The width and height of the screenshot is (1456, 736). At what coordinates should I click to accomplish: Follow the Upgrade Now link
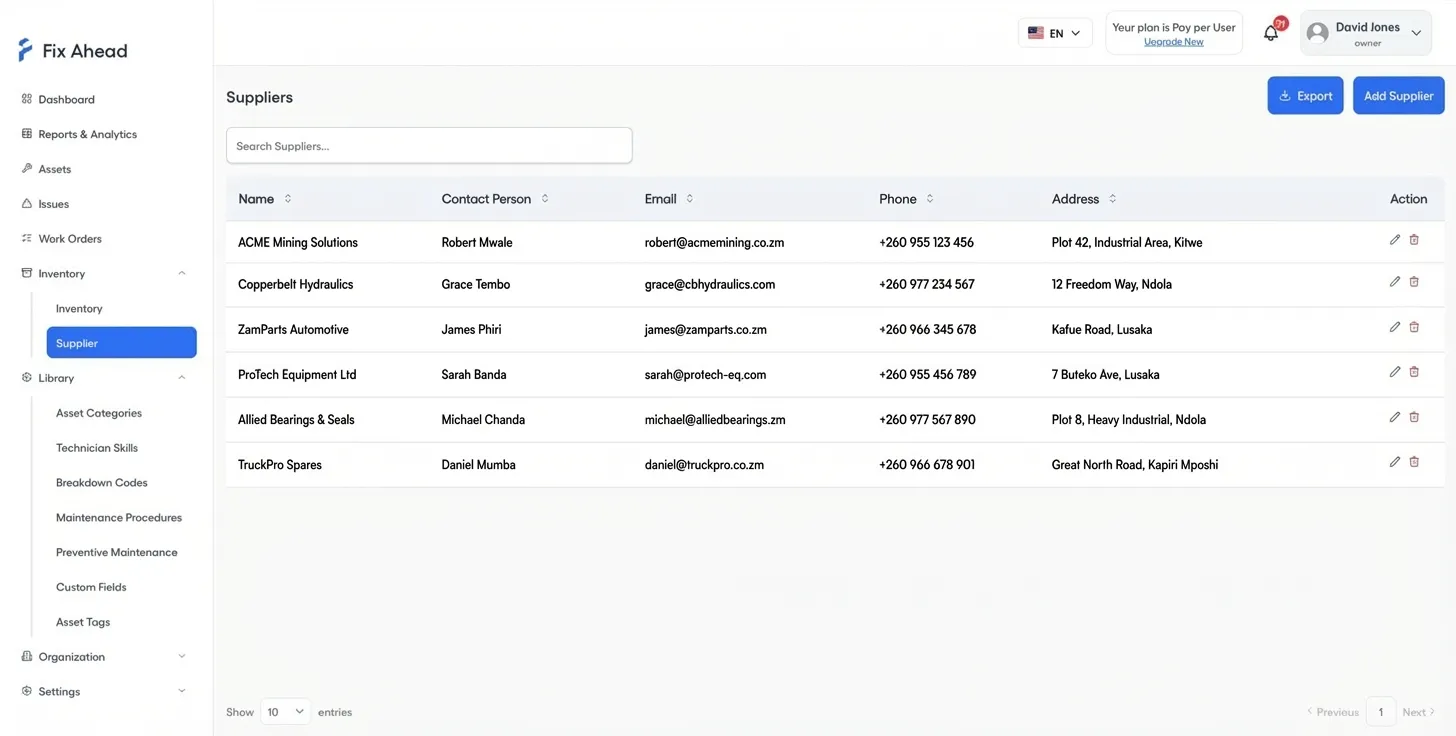coord(1173,41)
